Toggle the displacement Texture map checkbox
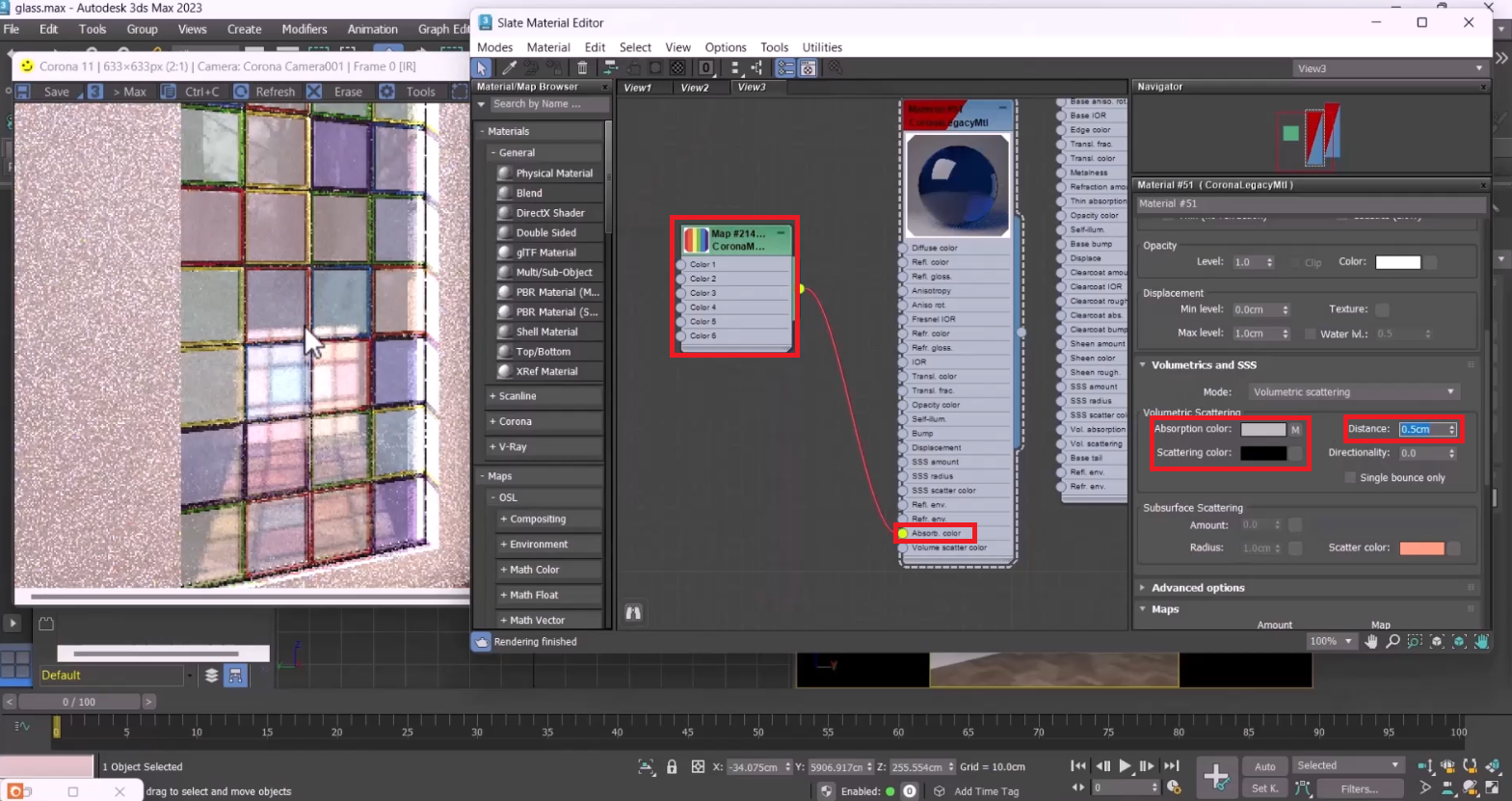Viewport: 1512px width, 801px height. (1382, 309)
